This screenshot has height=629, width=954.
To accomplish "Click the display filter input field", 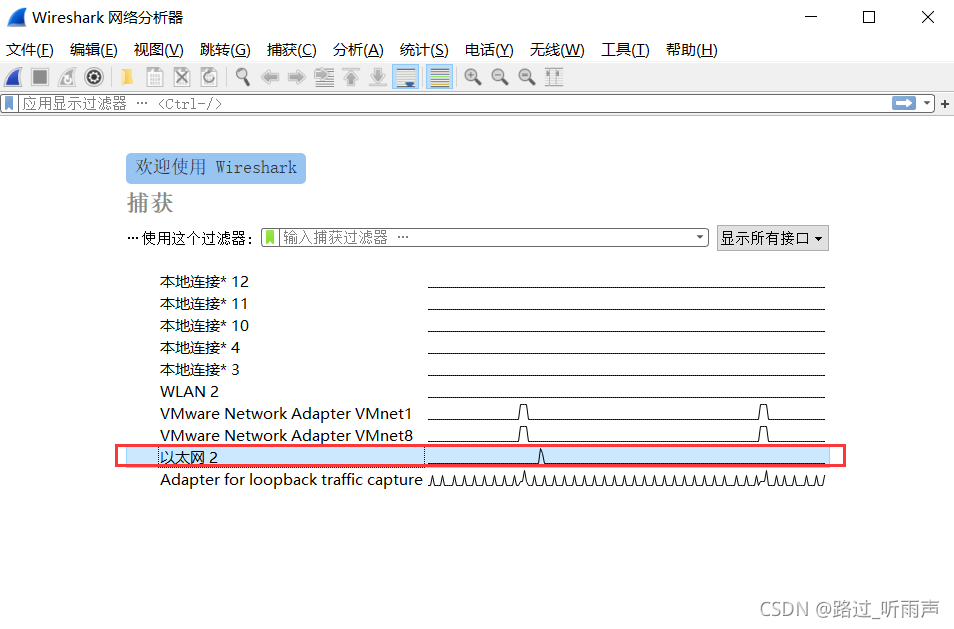I will 455,104.
